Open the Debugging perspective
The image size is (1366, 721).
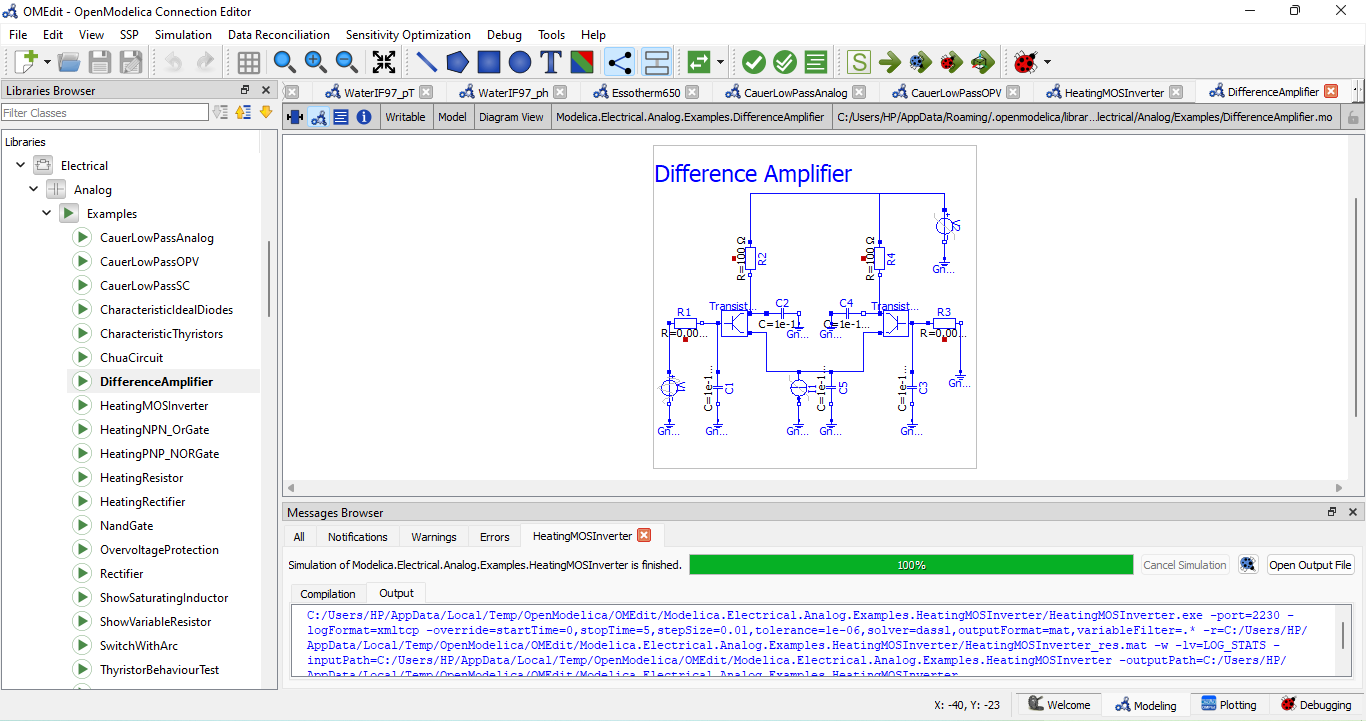tap(1315, 705)
